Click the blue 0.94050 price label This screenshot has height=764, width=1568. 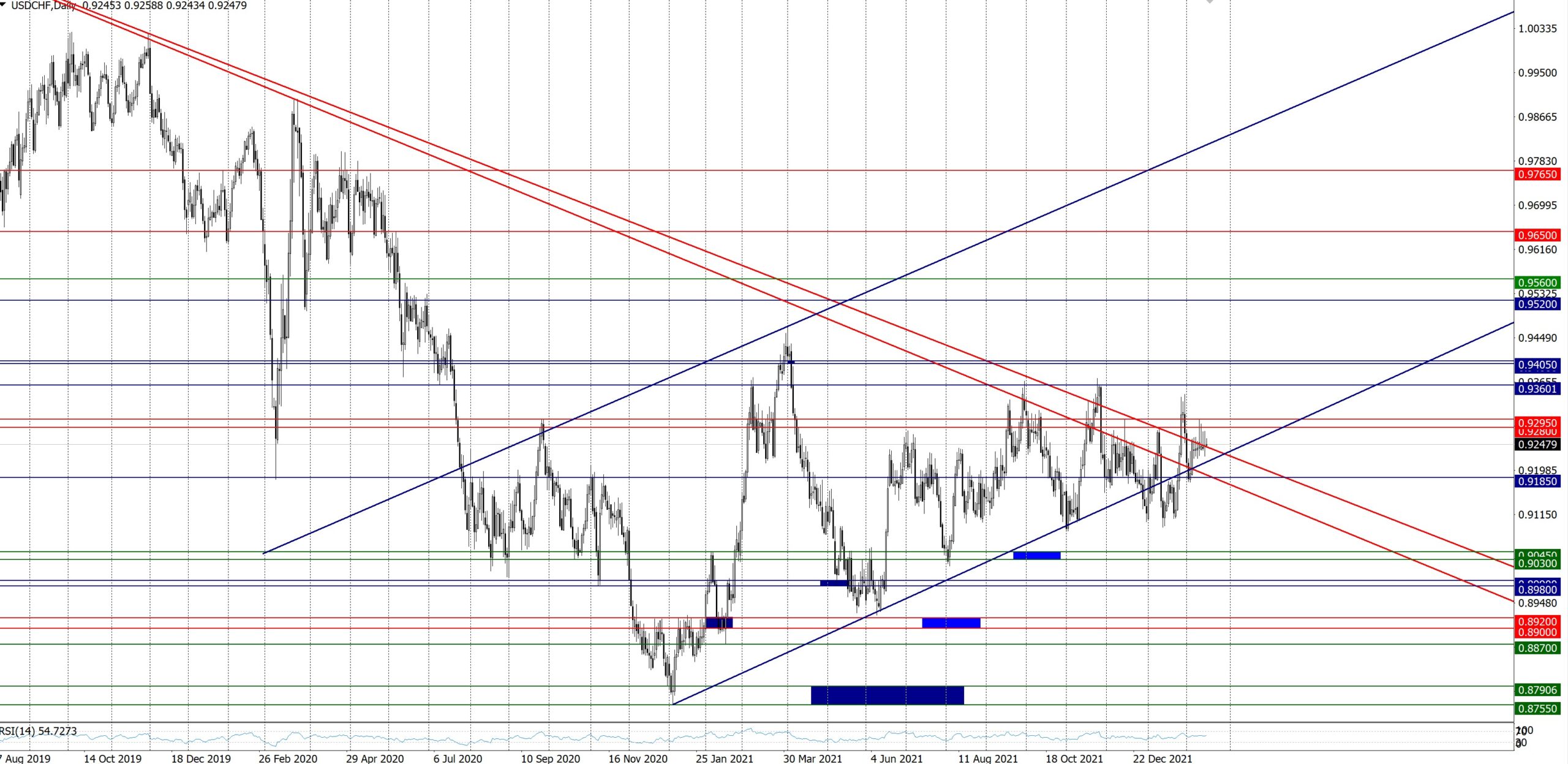click(1537, 365)
